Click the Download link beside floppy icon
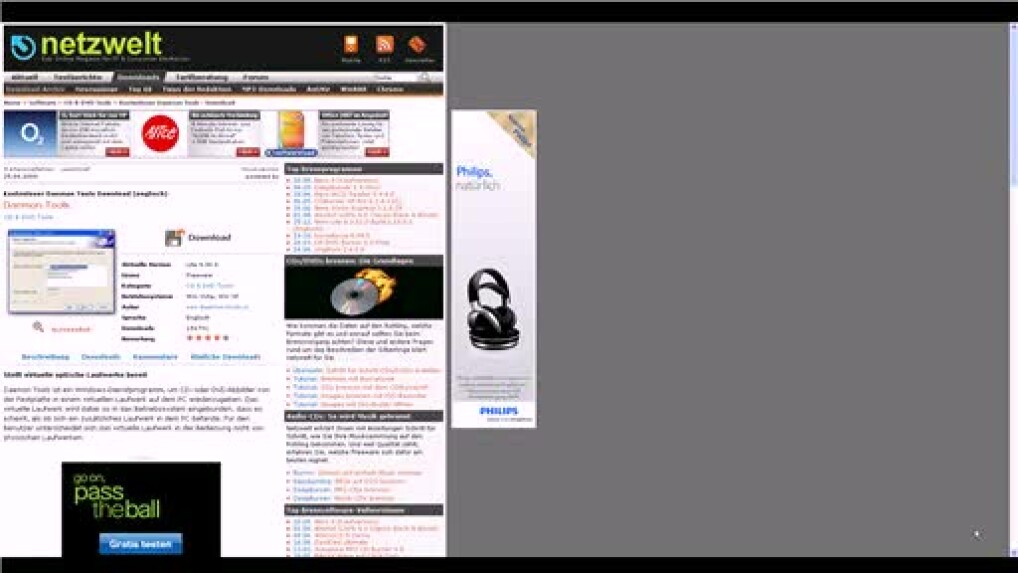 coord(209,238)
